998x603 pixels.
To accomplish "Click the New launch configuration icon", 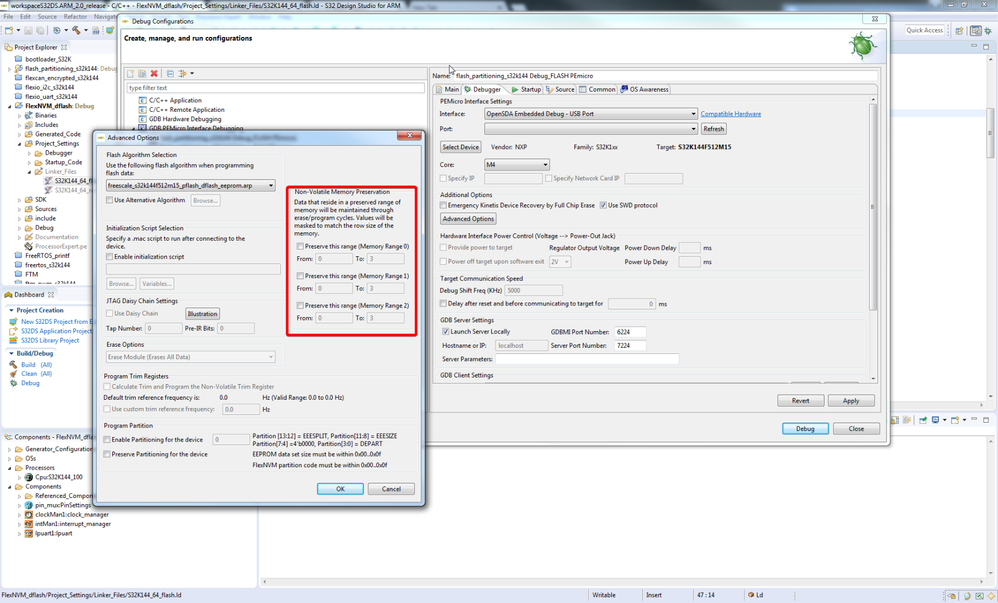I will pyautogui.click(x=130, y=73).
